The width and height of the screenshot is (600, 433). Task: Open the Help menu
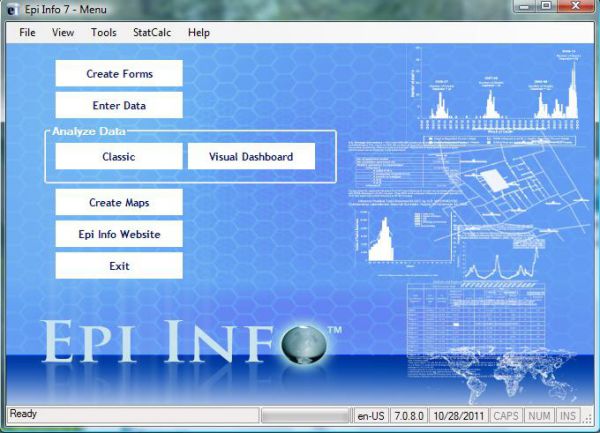[199, 33]
